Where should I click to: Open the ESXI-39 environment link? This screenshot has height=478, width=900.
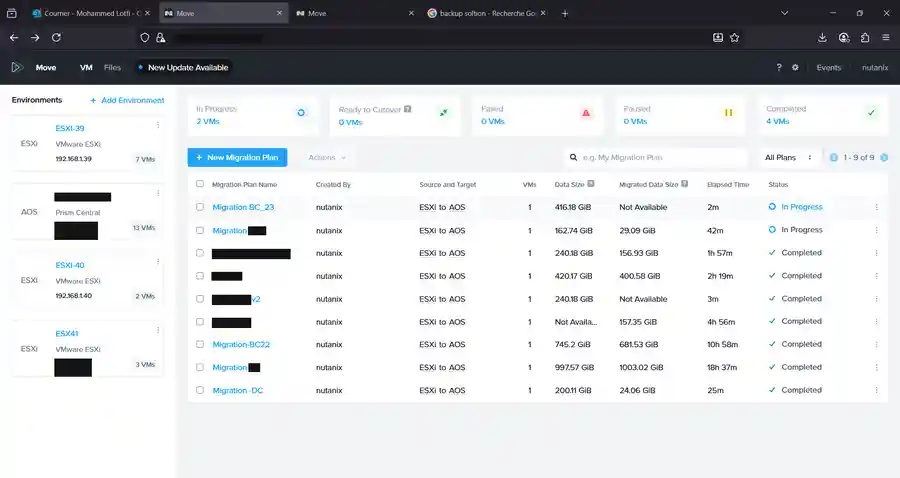point(69,128)
